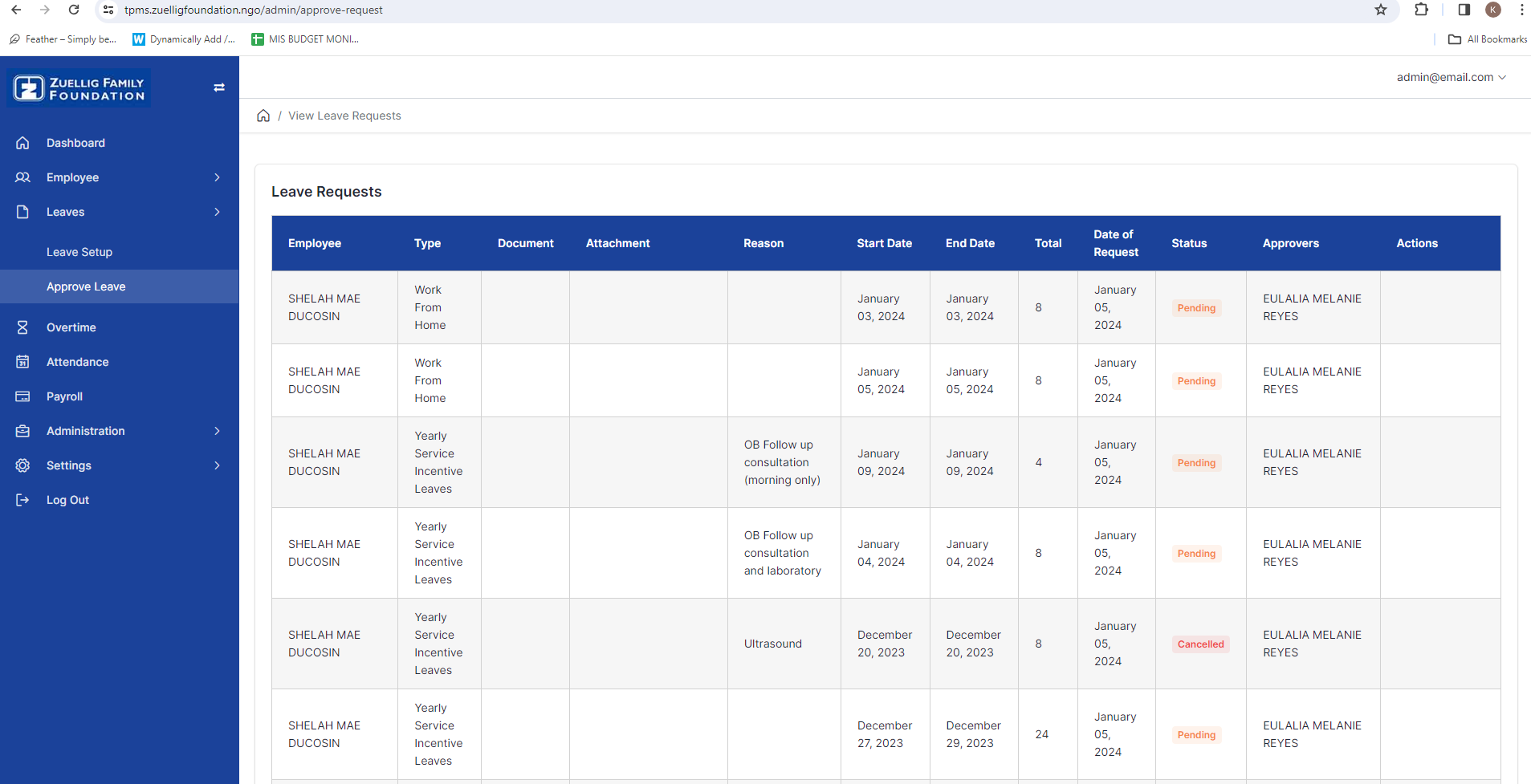The image size is (1531, 784).
Task: Open the admin@email.com account dropdown
Action: [1451, 77]
